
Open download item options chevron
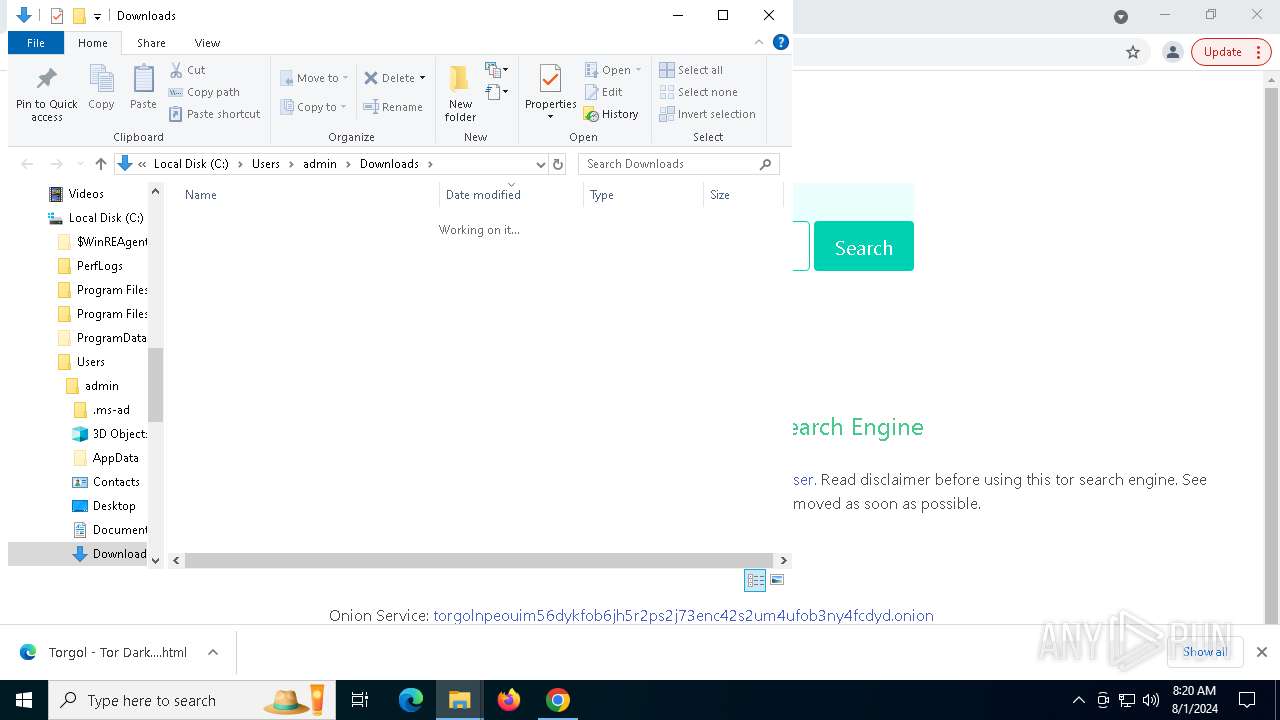(213, 652)
